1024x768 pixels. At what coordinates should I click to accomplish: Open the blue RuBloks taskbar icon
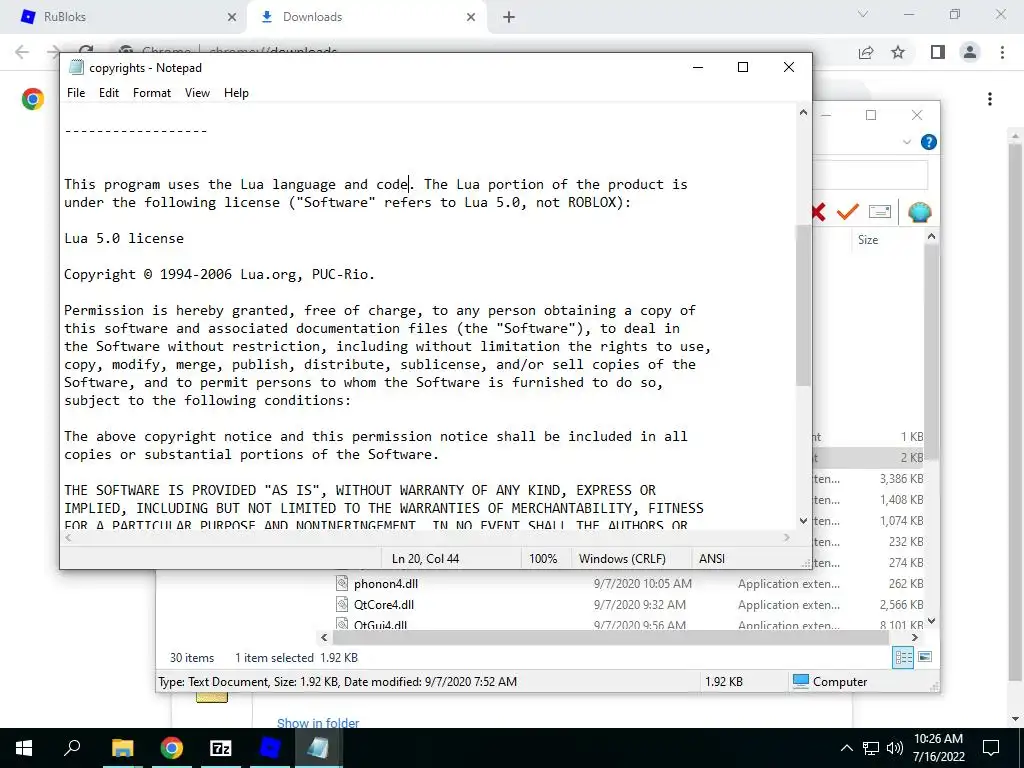pyautogui.click(x=270, y=748)
